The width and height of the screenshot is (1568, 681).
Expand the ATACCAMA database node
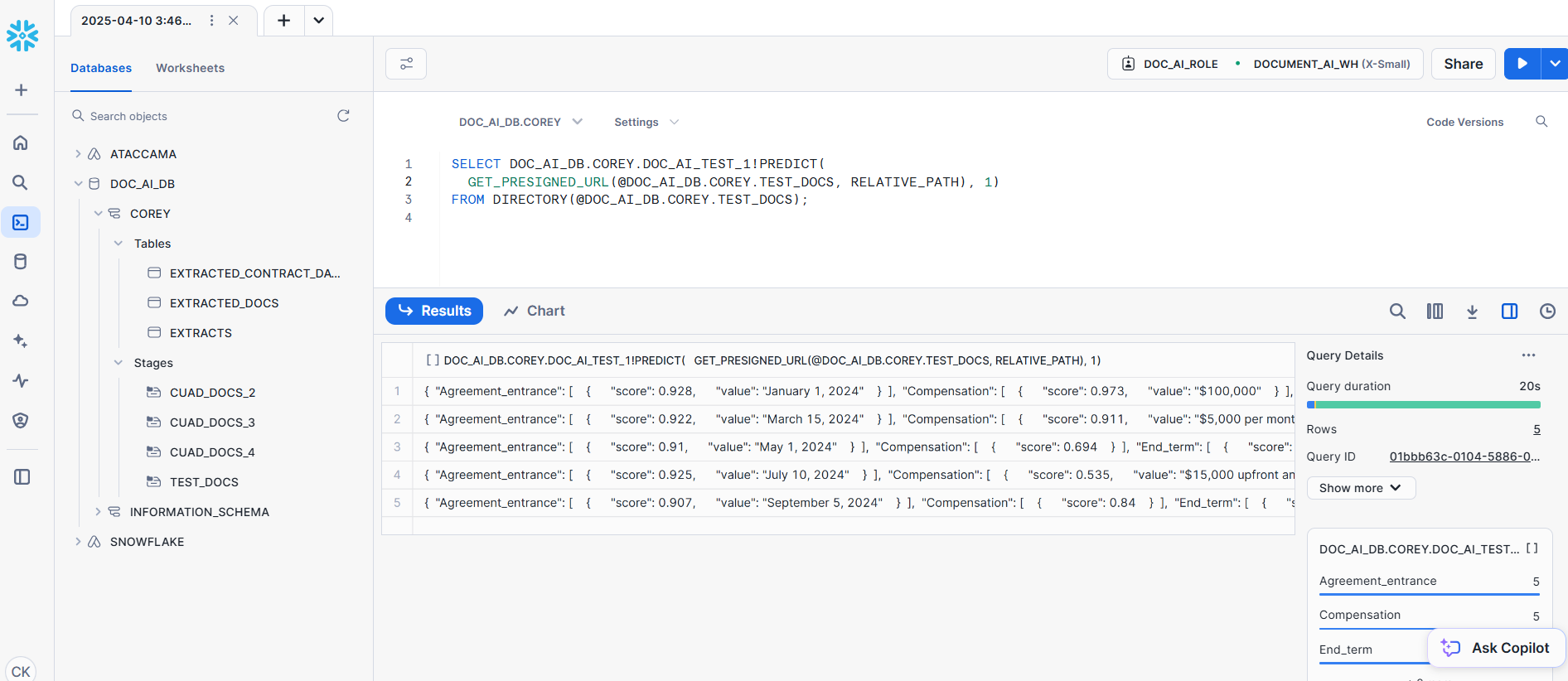(78, 154)
